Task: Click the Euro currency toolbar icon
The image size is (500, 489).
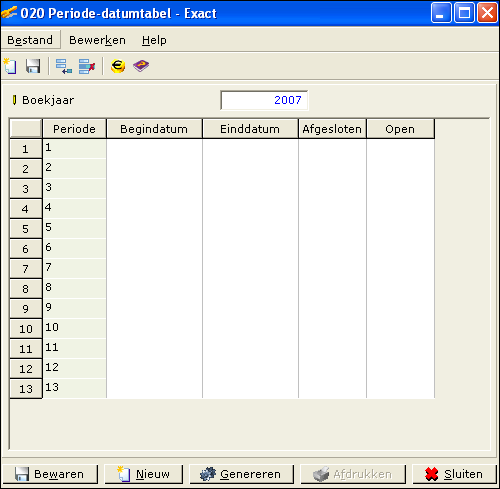Action: [x=118, y=66]
